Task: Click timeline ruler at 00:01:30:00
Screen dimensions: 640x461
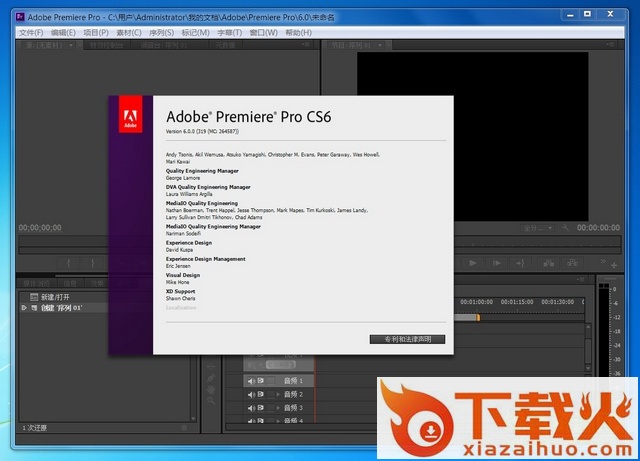Action: point(558,302)
